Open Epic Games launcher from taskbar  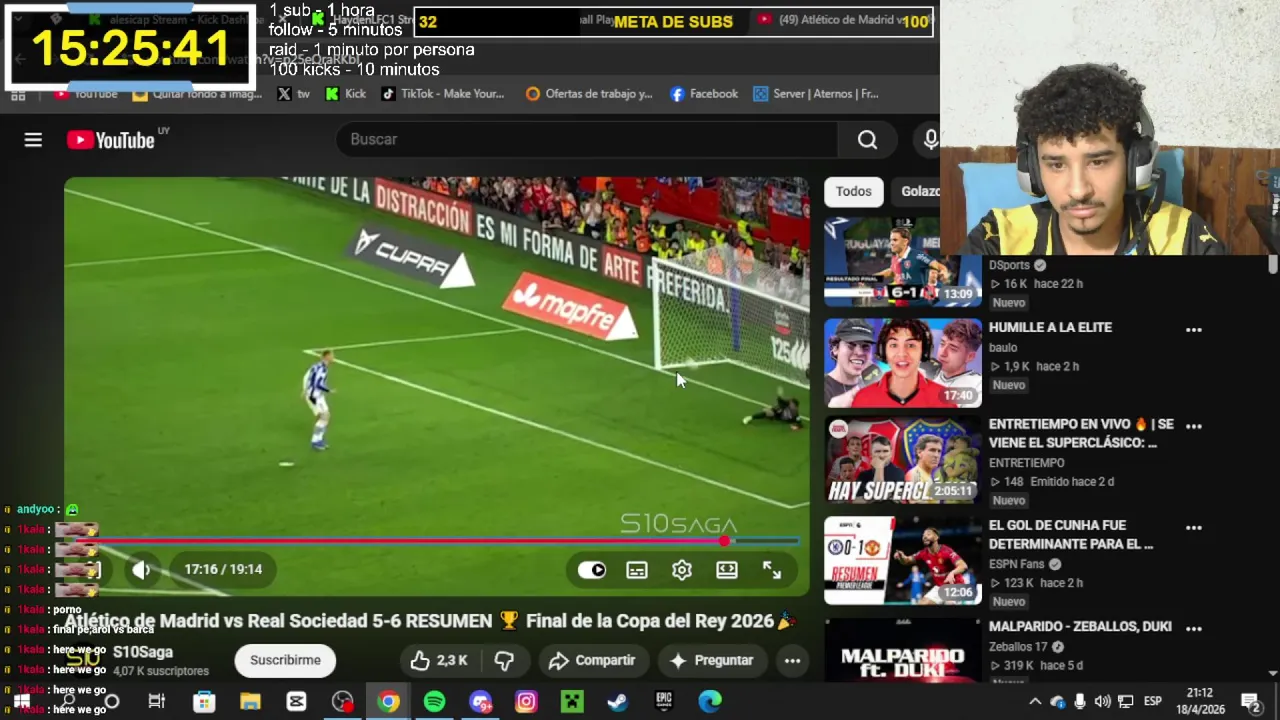click(664, 702)
